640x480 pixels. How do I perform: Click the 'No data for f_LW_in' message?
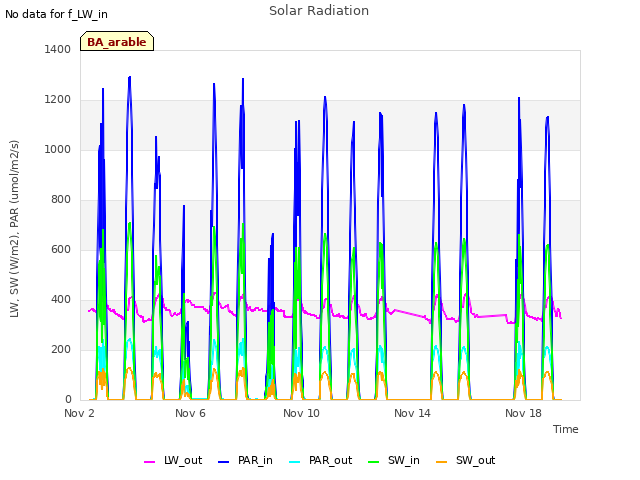pos(56,14)
